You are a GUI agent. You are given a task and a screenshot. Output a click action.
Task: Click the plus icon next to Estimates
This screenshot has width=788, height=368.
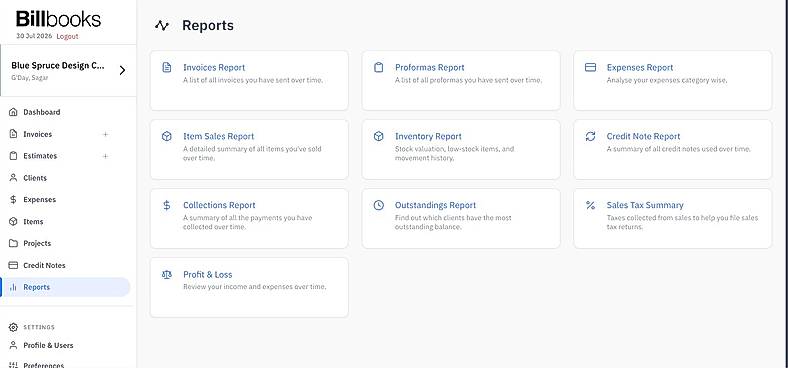tap(106, 156)
